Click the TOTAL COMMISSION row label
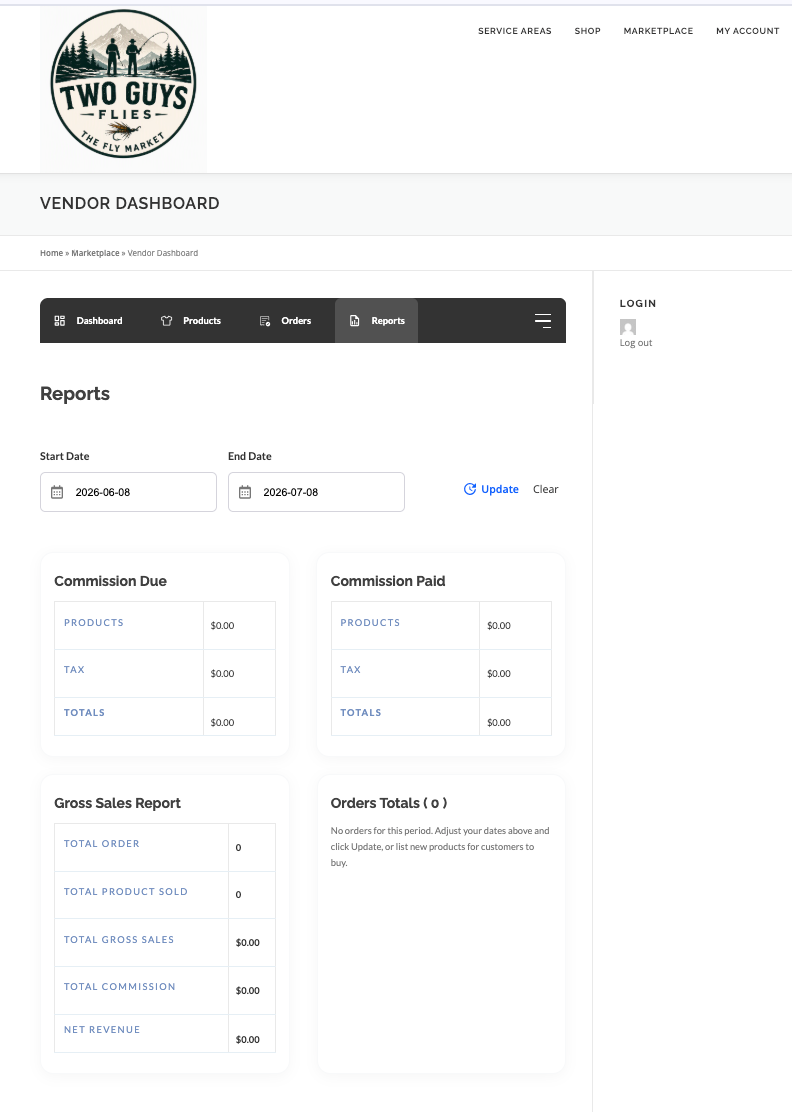 120,986
